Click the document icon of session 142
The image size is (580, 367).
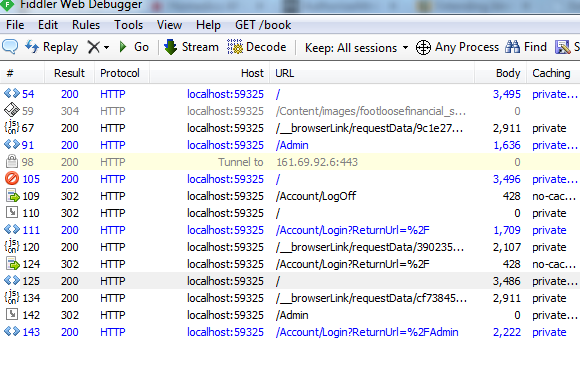tap(12, 314)
